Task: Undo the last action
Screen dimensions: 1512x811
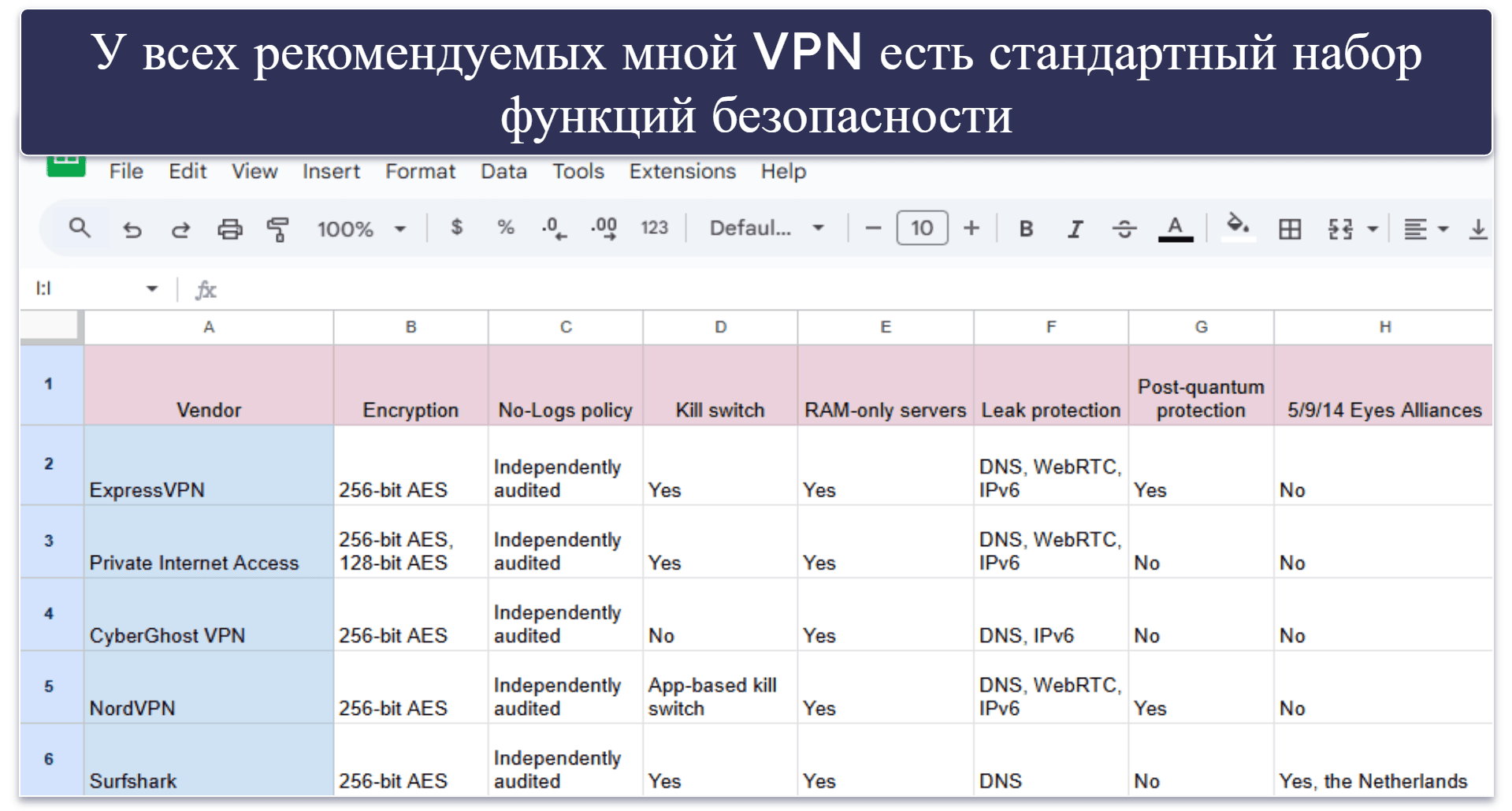Action: pos(132,229)
